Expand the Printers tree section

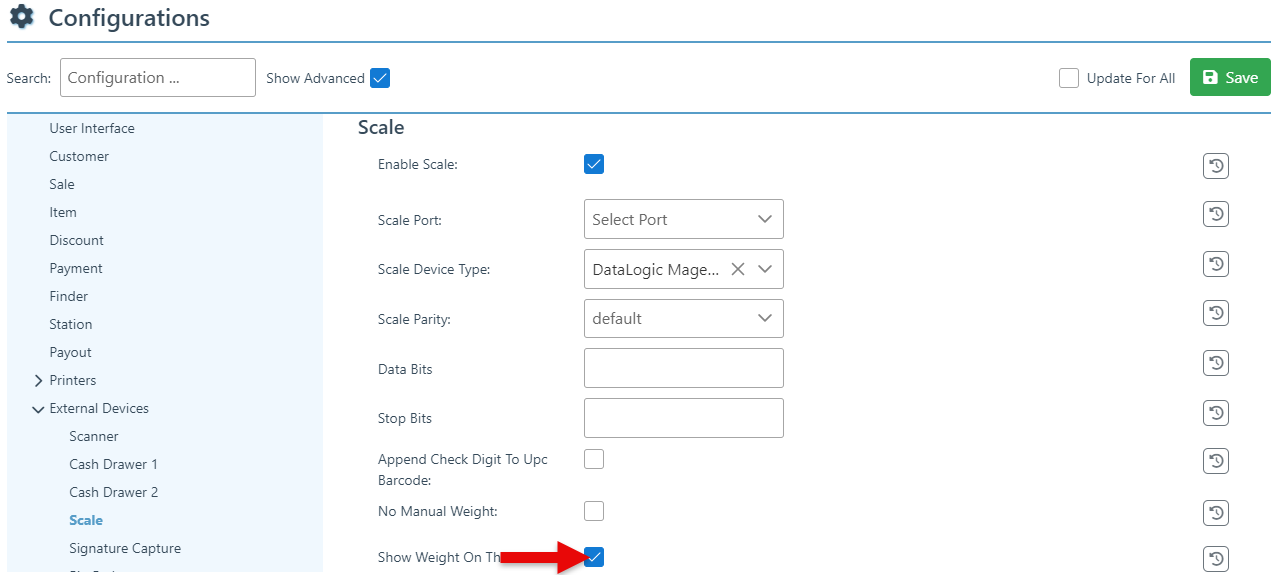39,380
